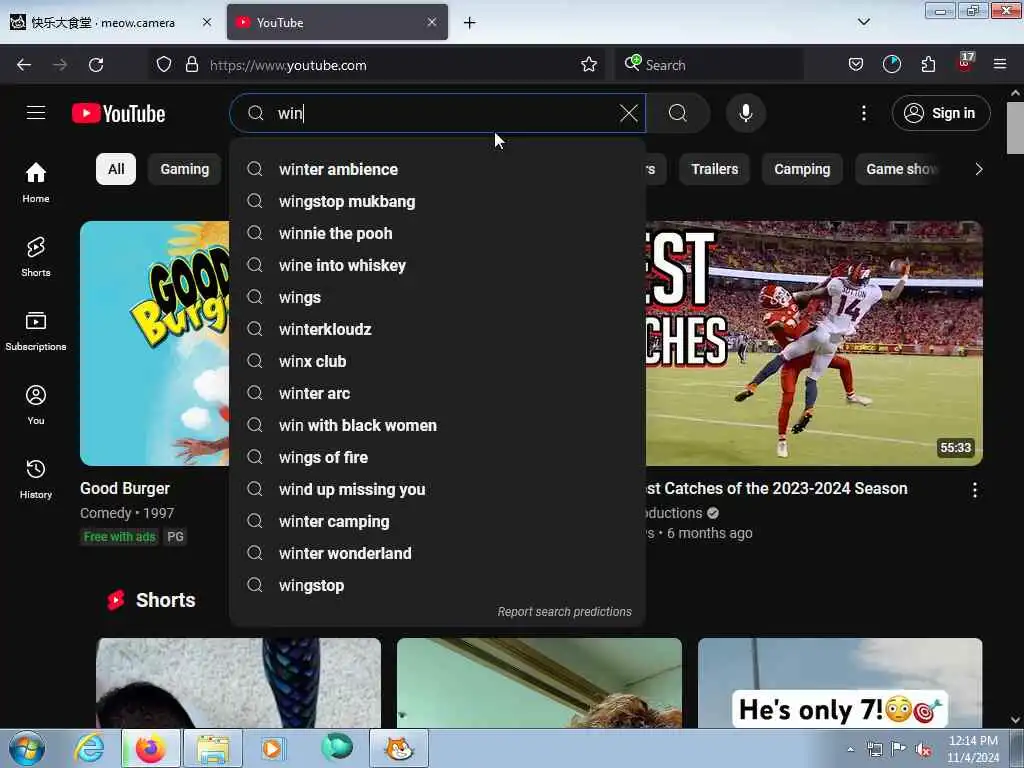Choose suggestion 'winter arc'
Image resolution: width=1024 pixels, height=768 pixels.
(x=438, y=393)
